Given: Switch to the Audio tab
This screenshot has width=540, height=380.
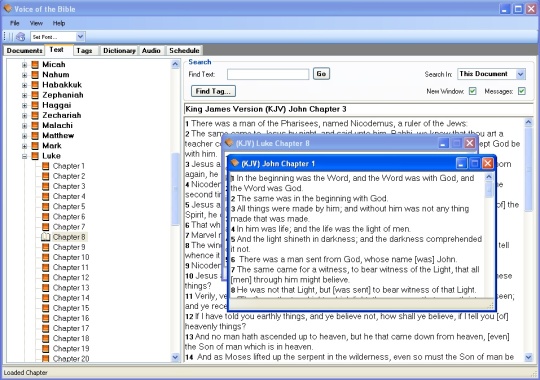Looking at the screenshot, I should point(151,51).
